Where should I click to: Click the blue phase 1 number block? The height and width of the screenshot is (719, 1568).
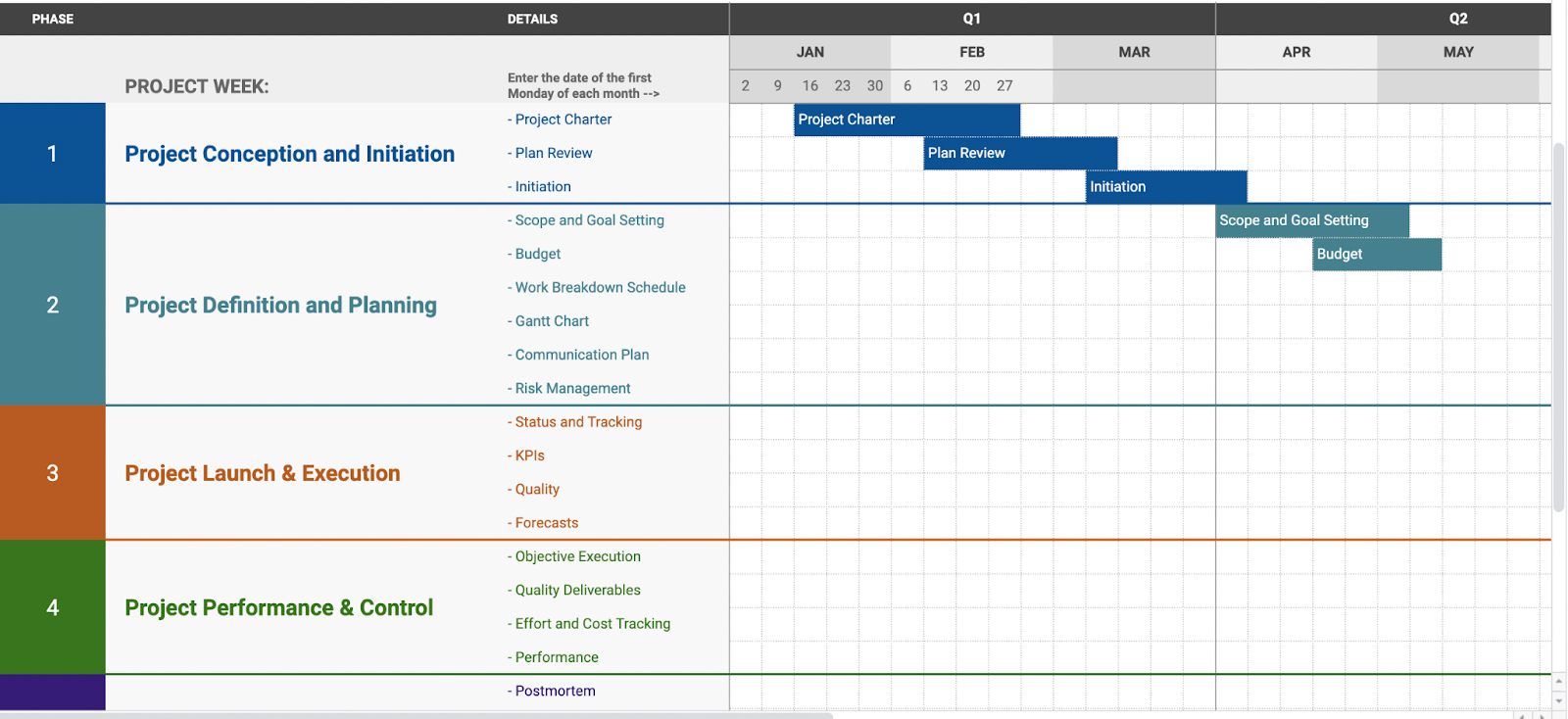pyautogui.click(x=53, y=154)
